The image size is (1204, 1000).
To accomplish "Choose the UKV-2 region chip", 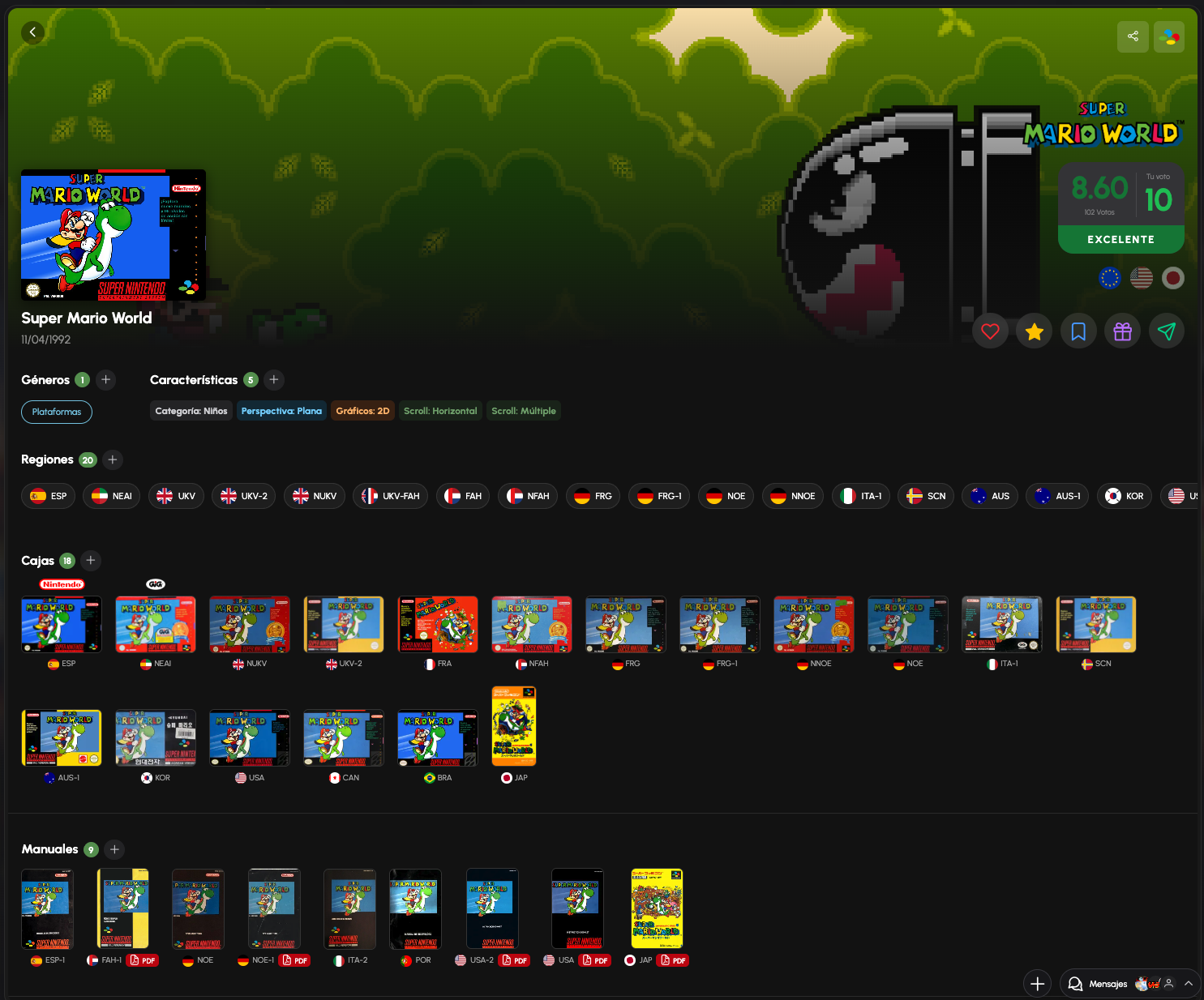I will (x=244, y=496).
